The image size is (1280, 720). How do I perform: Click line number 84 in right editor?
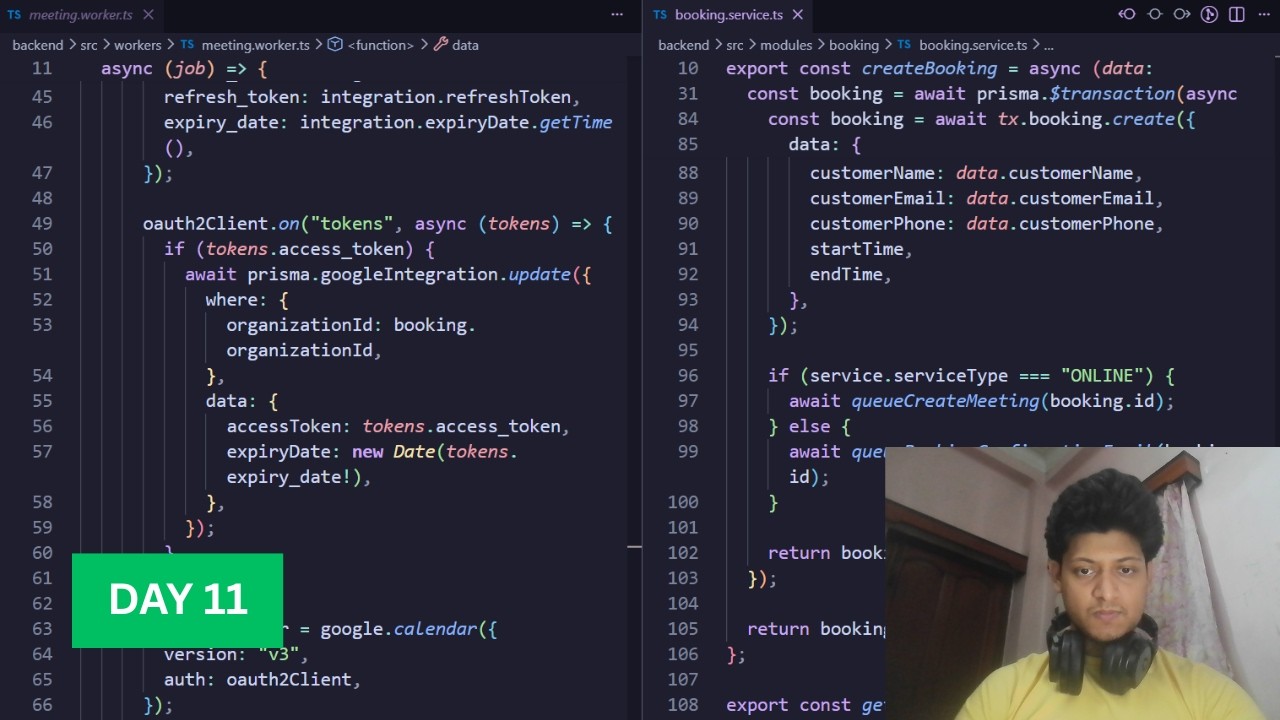(x=687, y=119)
